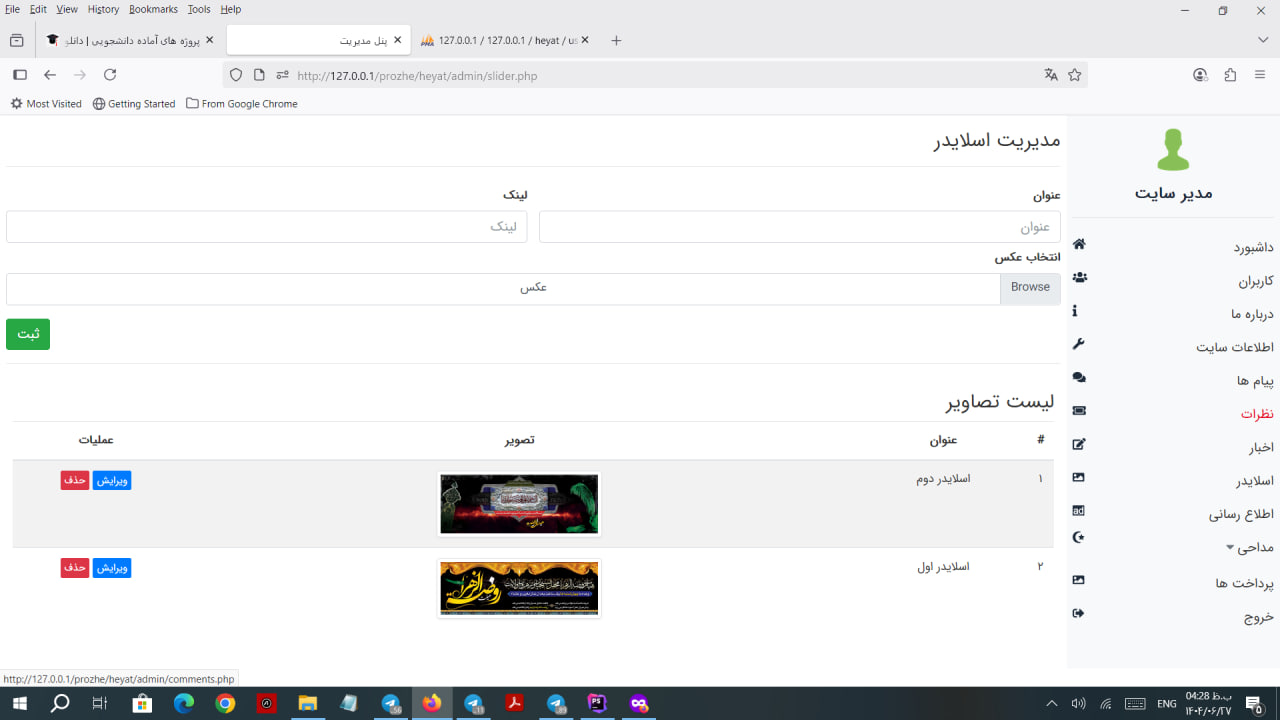Click the chat bubbles icon for پیام ها
This screenshot has height=720, width=1280.
pyautogui.click(x=1079, y=378)
